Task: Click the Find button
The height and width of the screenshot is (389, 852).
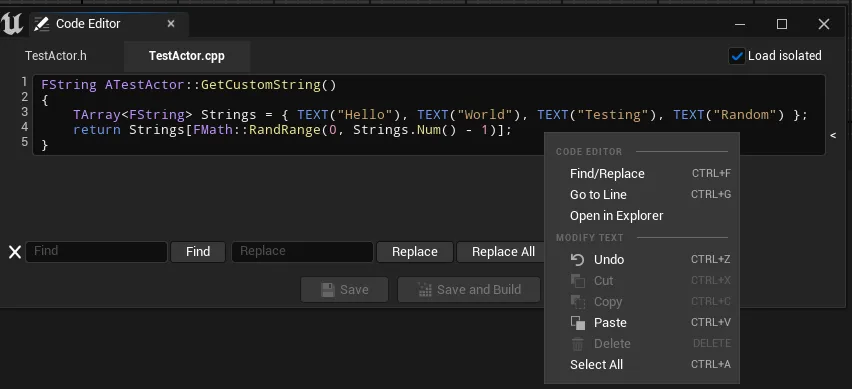Action: click(198, 252)
